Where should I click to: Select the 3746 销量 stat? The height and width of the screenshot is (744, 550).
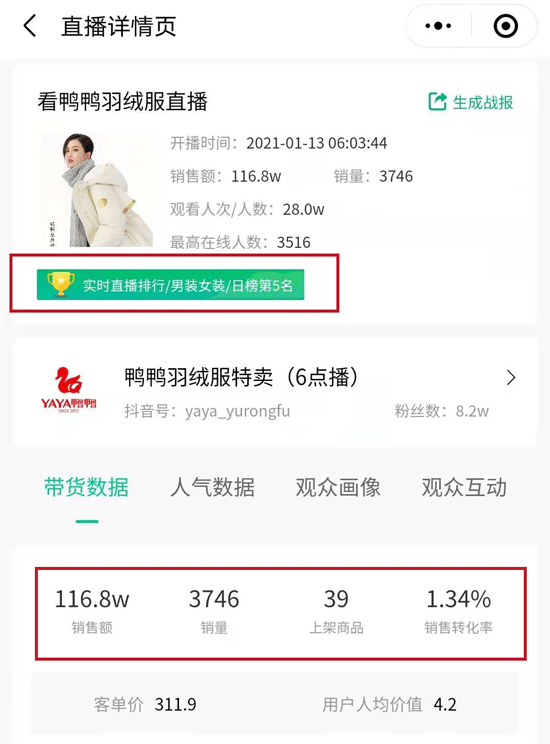point(214,611)
